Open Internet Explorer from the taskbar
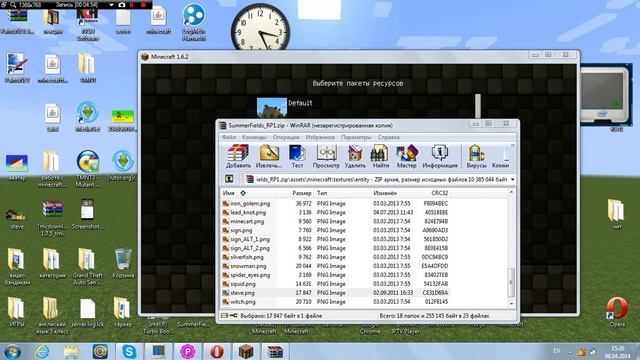This screenshot has height=360, width=640. pos(42,351)
